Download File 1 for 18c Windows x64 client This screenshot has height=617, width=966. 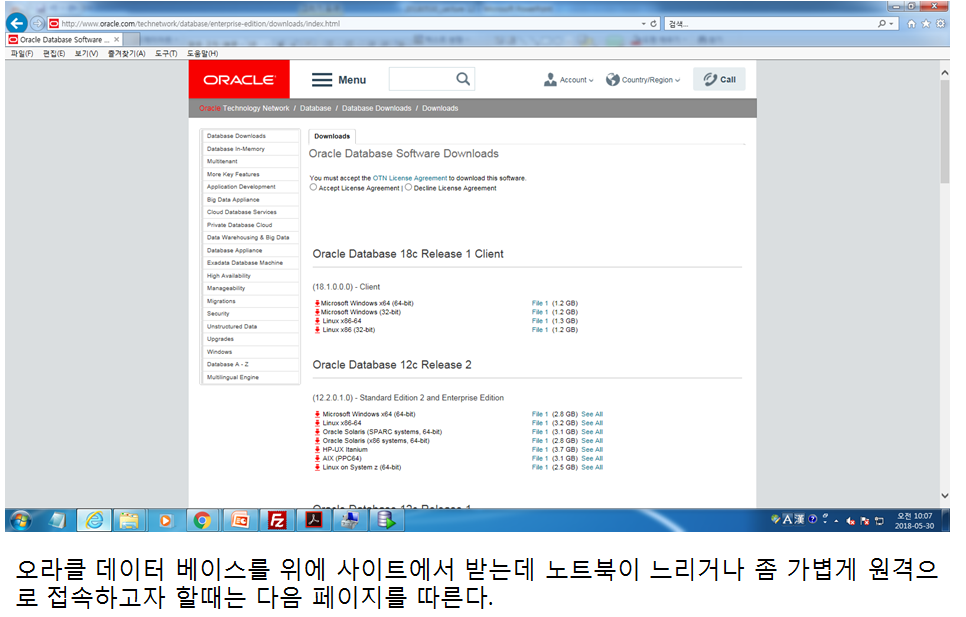pos(540,303)
